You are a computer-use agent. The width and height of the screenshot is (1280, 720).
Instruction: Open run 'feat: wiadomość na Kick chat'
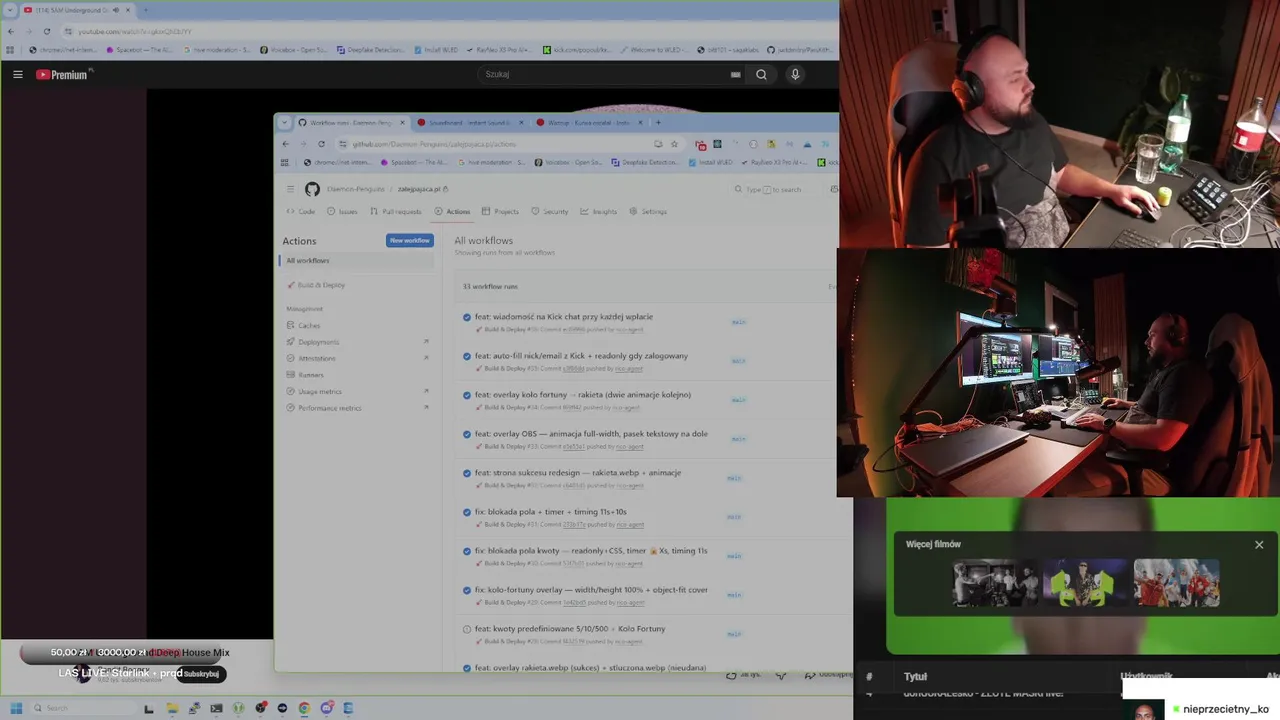pos(564,317)
